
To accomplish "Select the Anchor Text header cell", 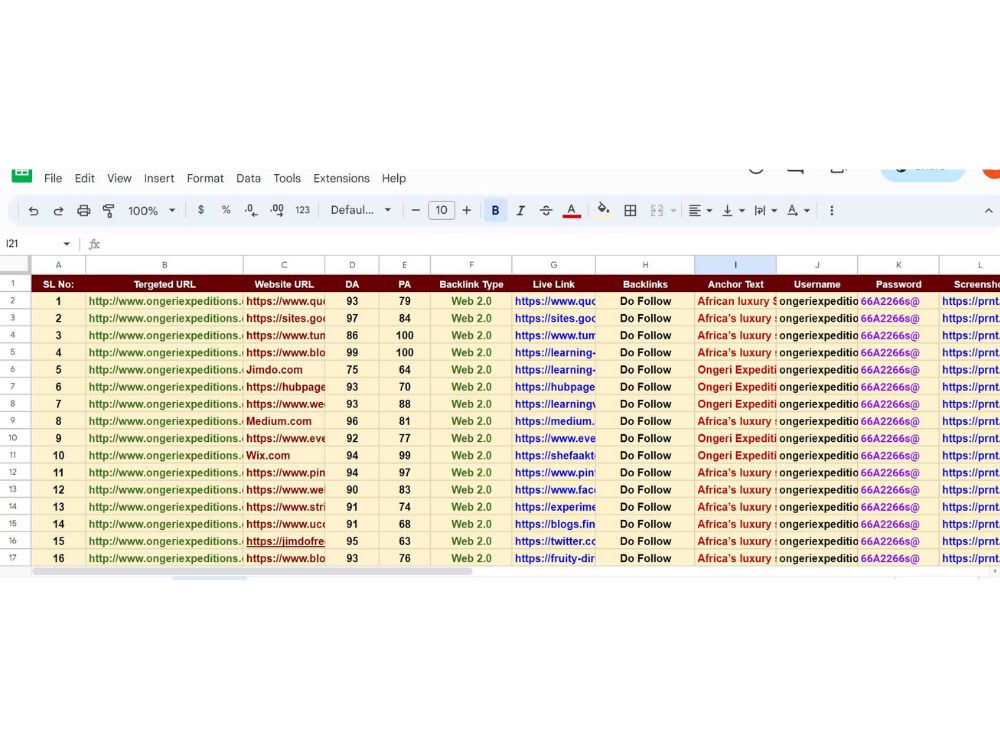I will pyautogui.click(x=735, y=284).
